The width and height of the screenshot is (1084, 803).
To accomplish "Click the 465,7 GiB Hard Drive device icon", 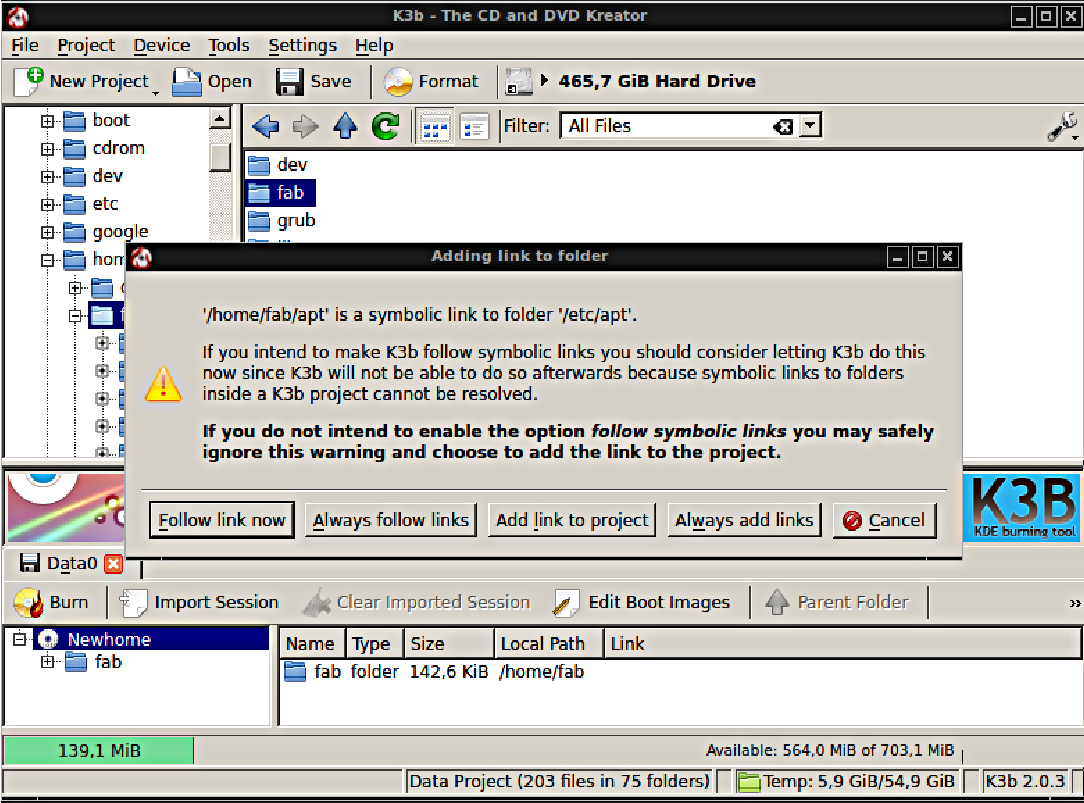I will pyautogui.click(x=518, y=82).
